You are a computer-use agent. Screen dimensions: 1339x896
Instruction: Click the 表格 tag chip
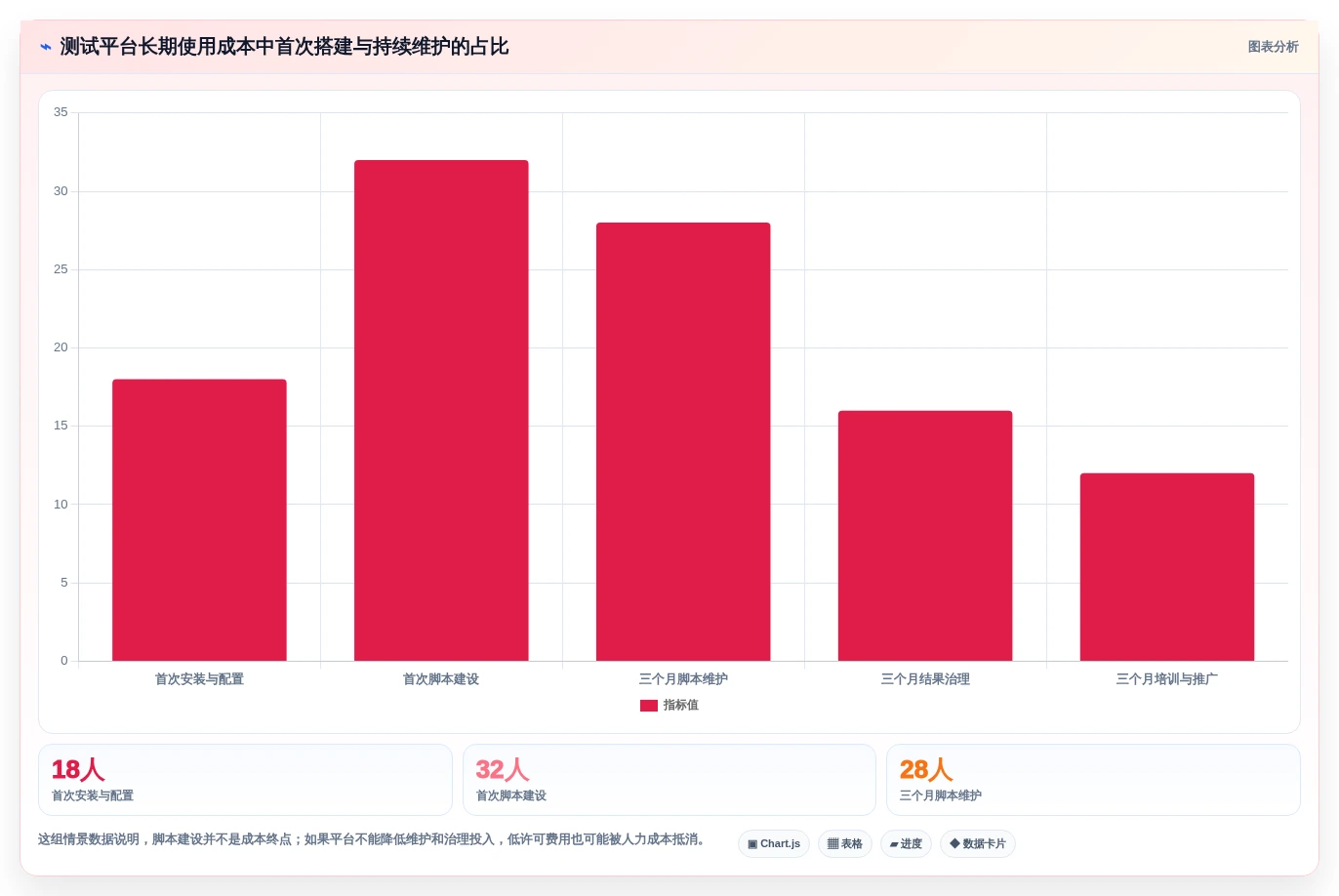tap(845, 844)
